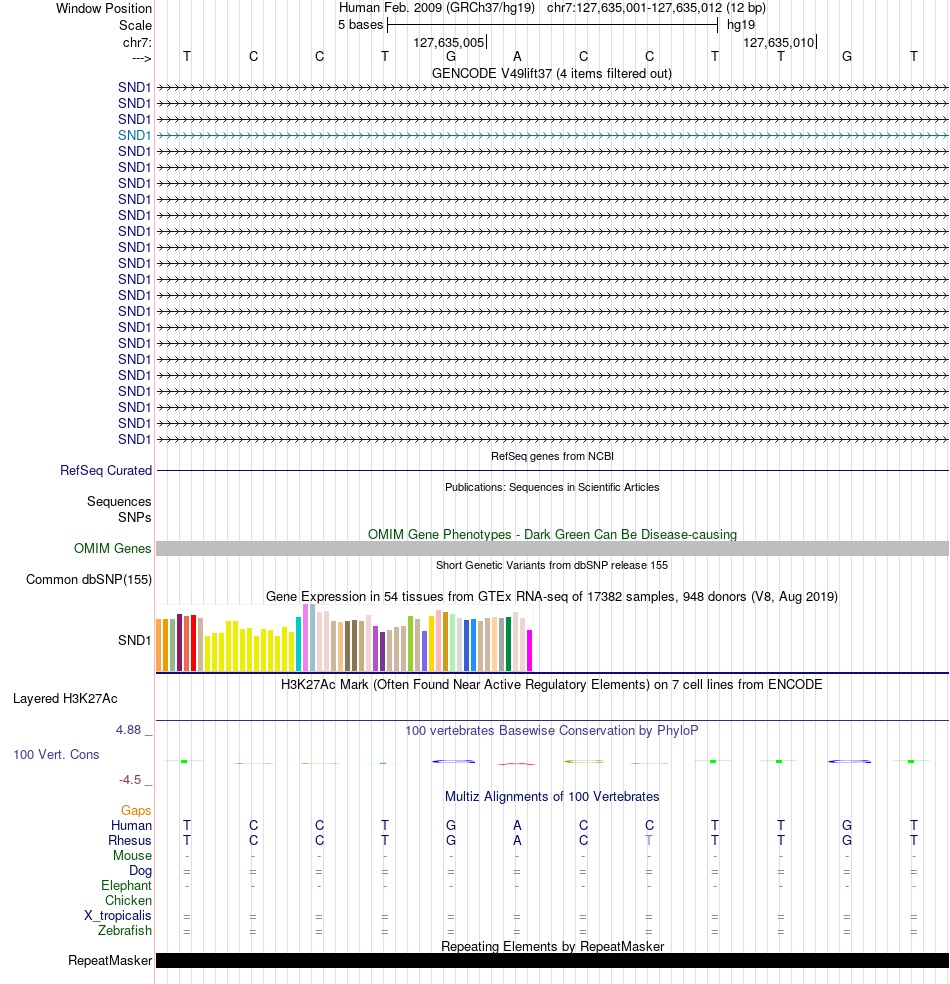The image size is (950, 984).
Task: Click the cyan bar in the GTEx chart
Action: coord(299,644)
